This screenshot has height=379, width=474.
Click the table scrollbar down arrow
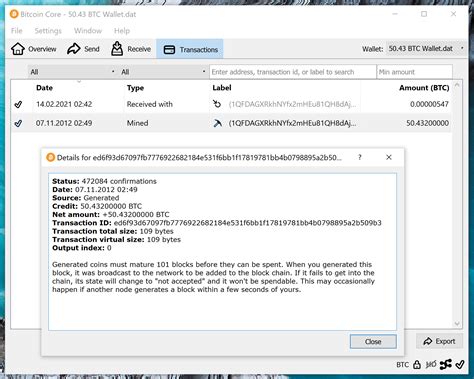tap(457, 323)
